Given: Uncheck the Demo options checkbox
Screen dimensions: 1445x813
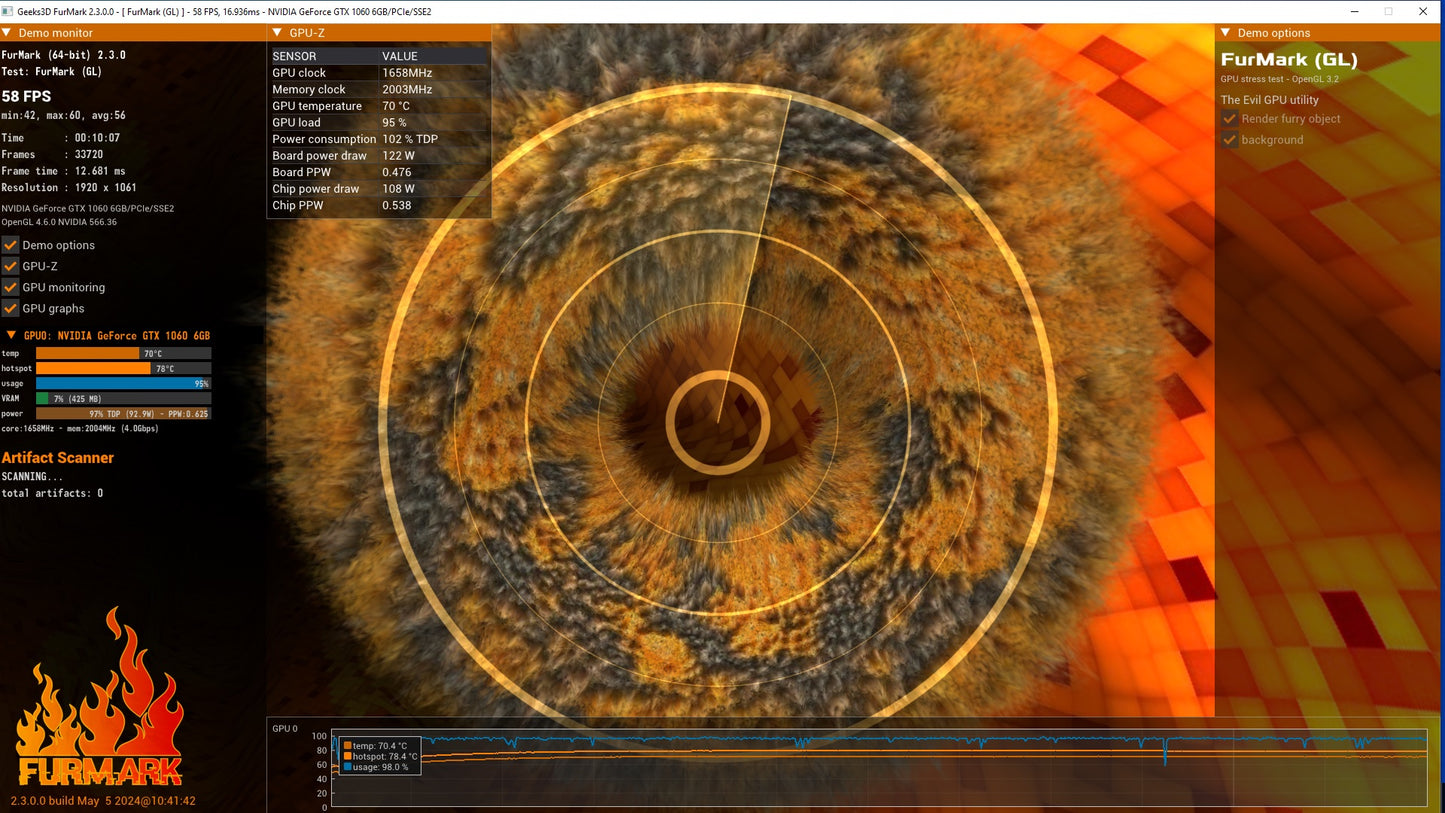Looking at the screenshot, I should pos(11,245).
